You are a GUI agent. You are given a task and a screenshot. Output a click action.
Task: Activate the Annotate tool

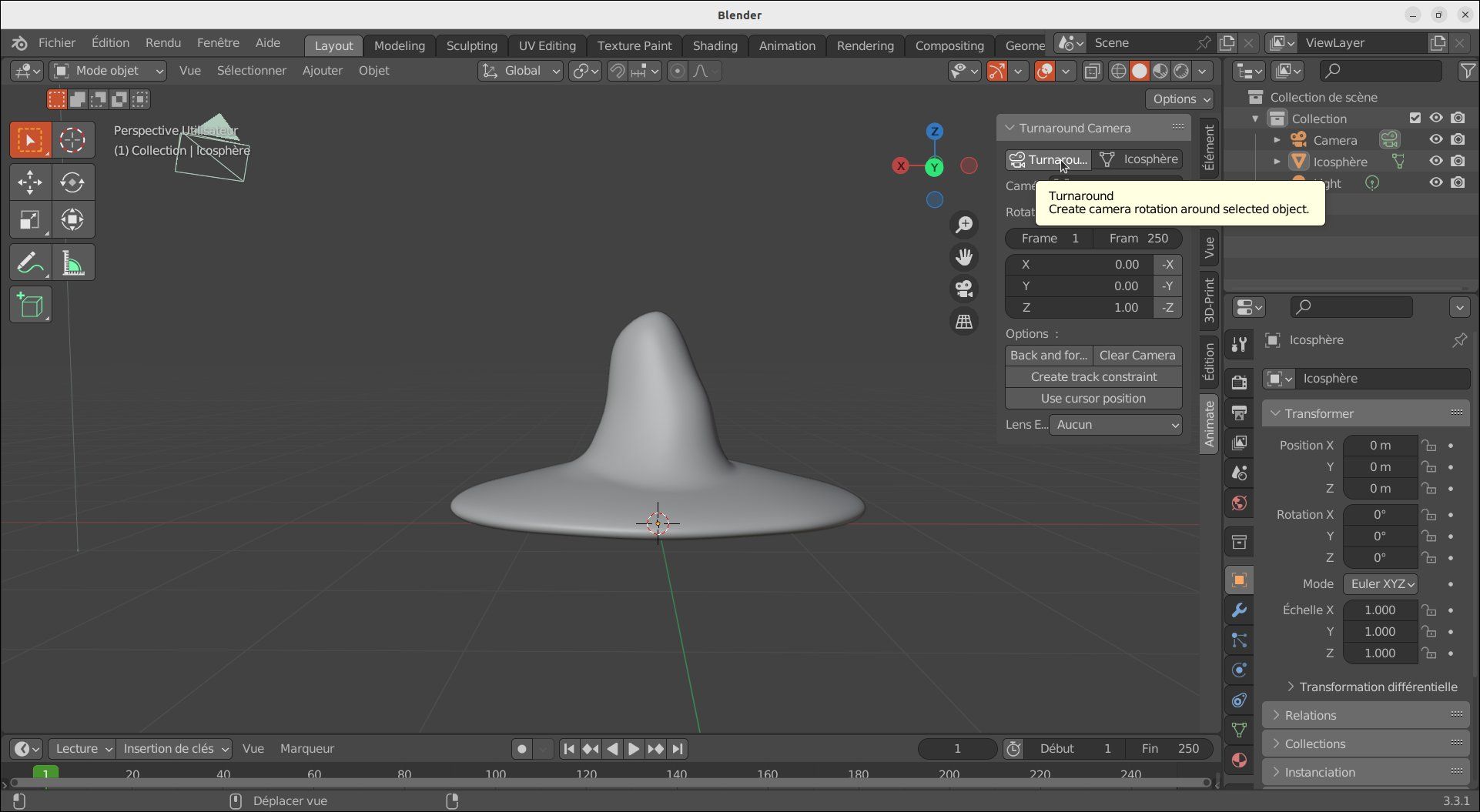30,263
